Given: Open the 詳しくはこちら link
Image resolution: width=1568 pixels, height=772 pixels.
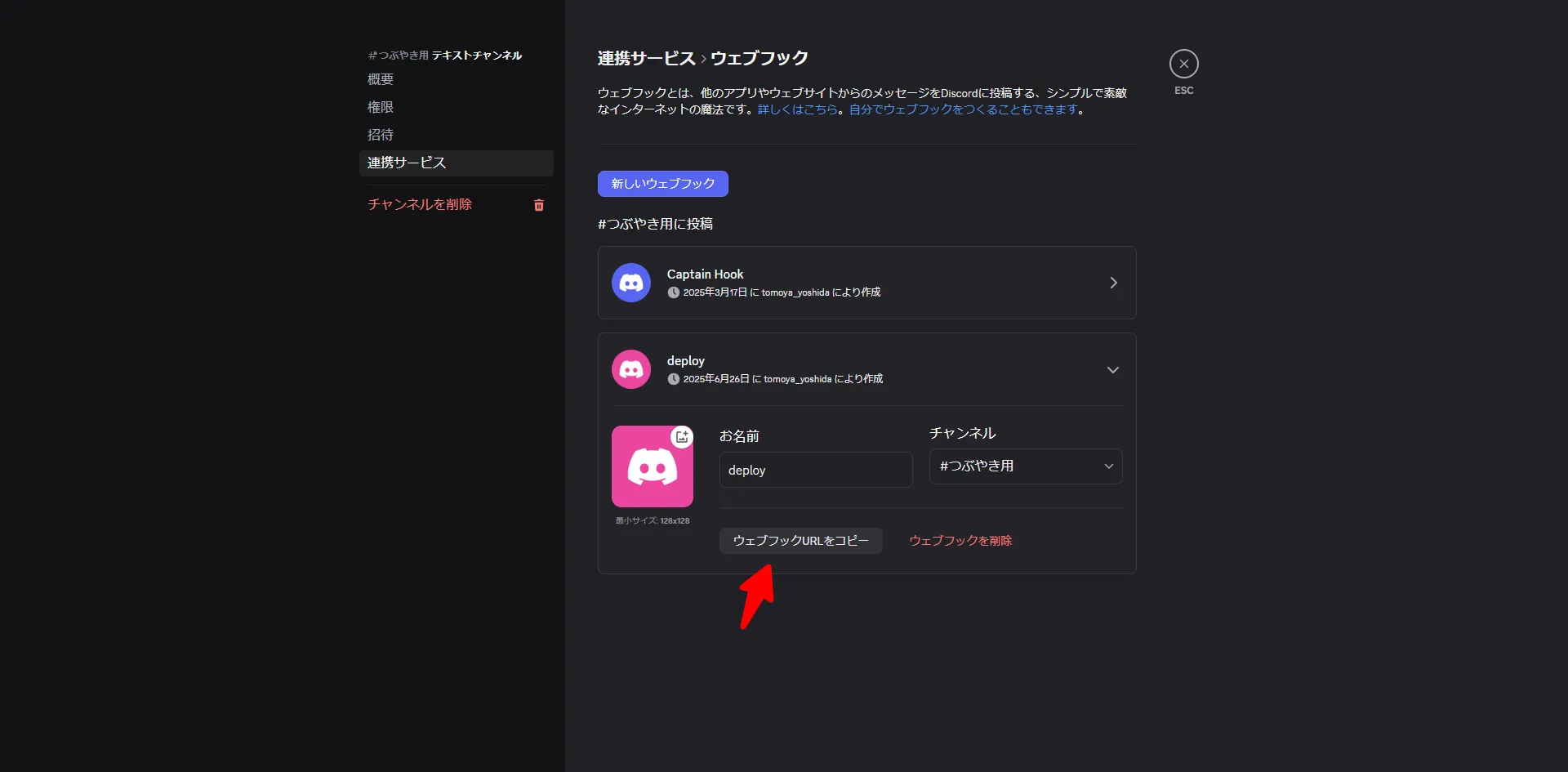Looking at the screenshot, I should pos(798,109).
